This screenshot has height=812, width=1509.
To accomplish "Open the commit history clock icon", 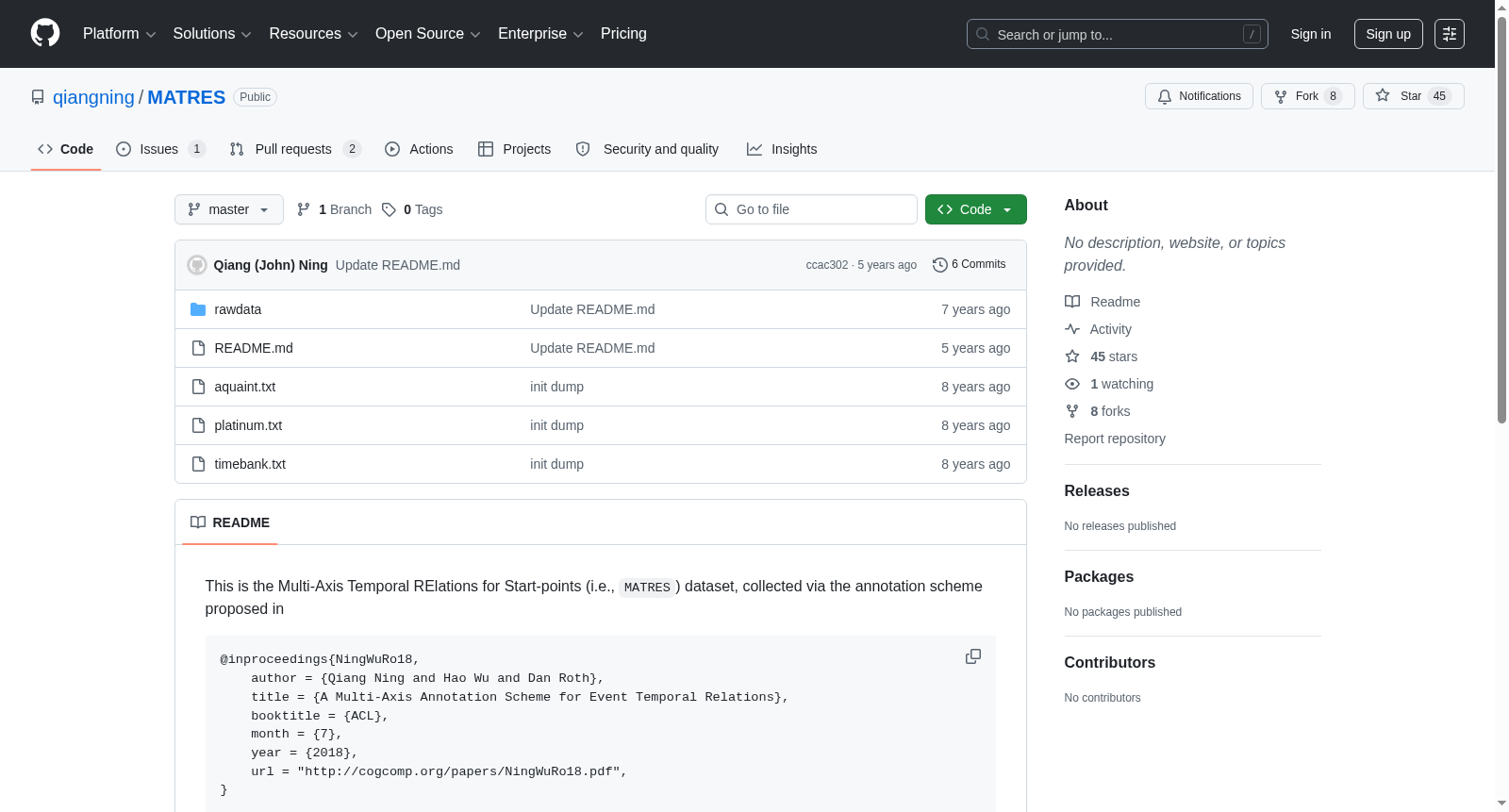I will point(939,265).
